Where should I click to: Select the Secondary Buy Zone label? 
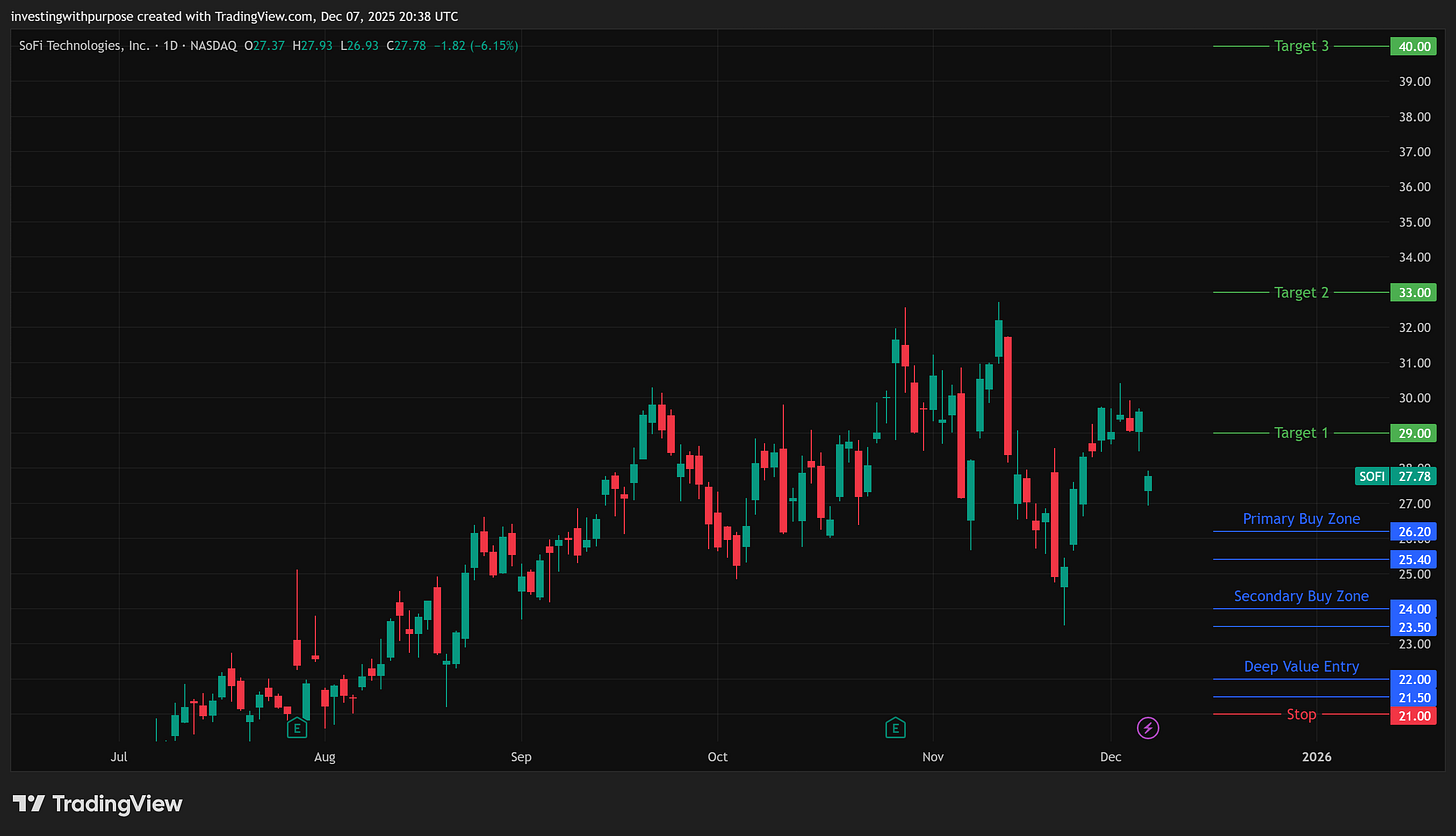pyautogui.click(x=1301, y=596)
